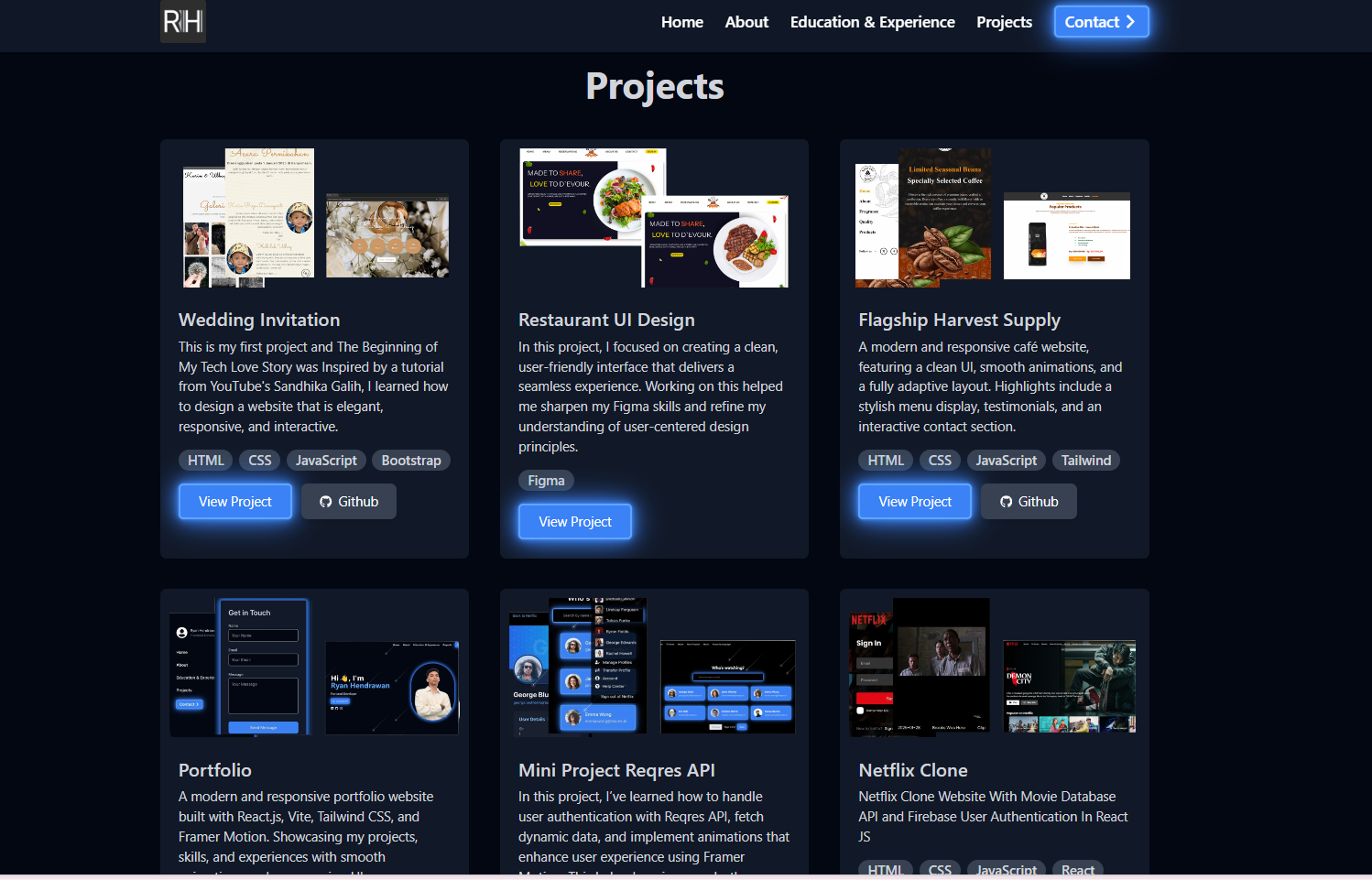The image size is (1372, 880).
Task: Open the Portfolio project preview image
Action: coord(315,667)
